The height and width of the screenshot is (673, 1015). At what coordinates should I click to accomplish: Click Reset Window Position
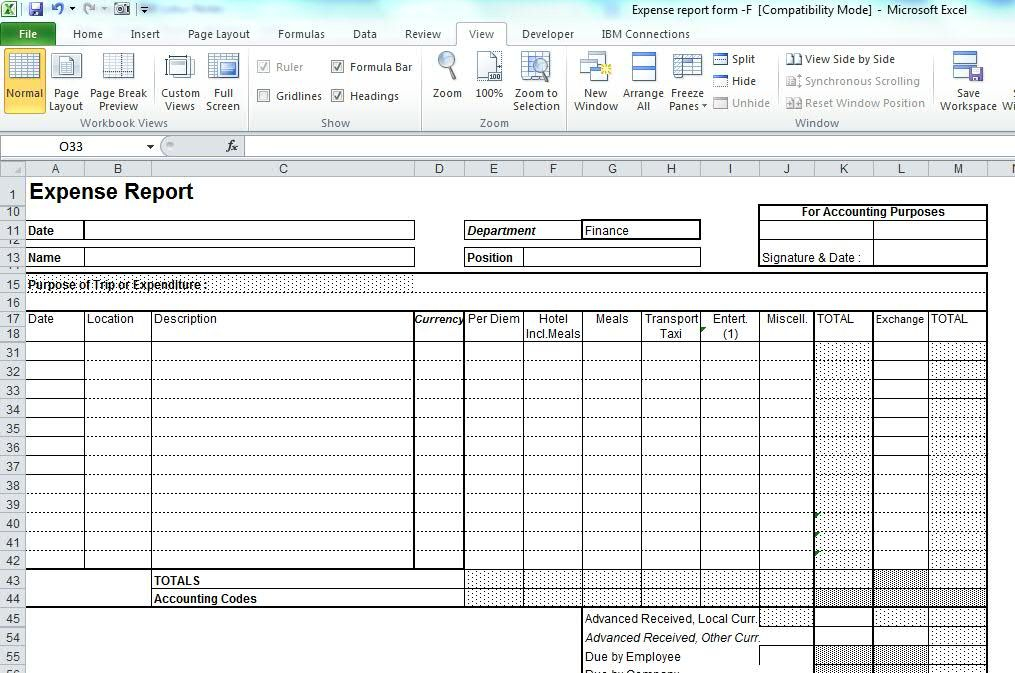(855, 103)
